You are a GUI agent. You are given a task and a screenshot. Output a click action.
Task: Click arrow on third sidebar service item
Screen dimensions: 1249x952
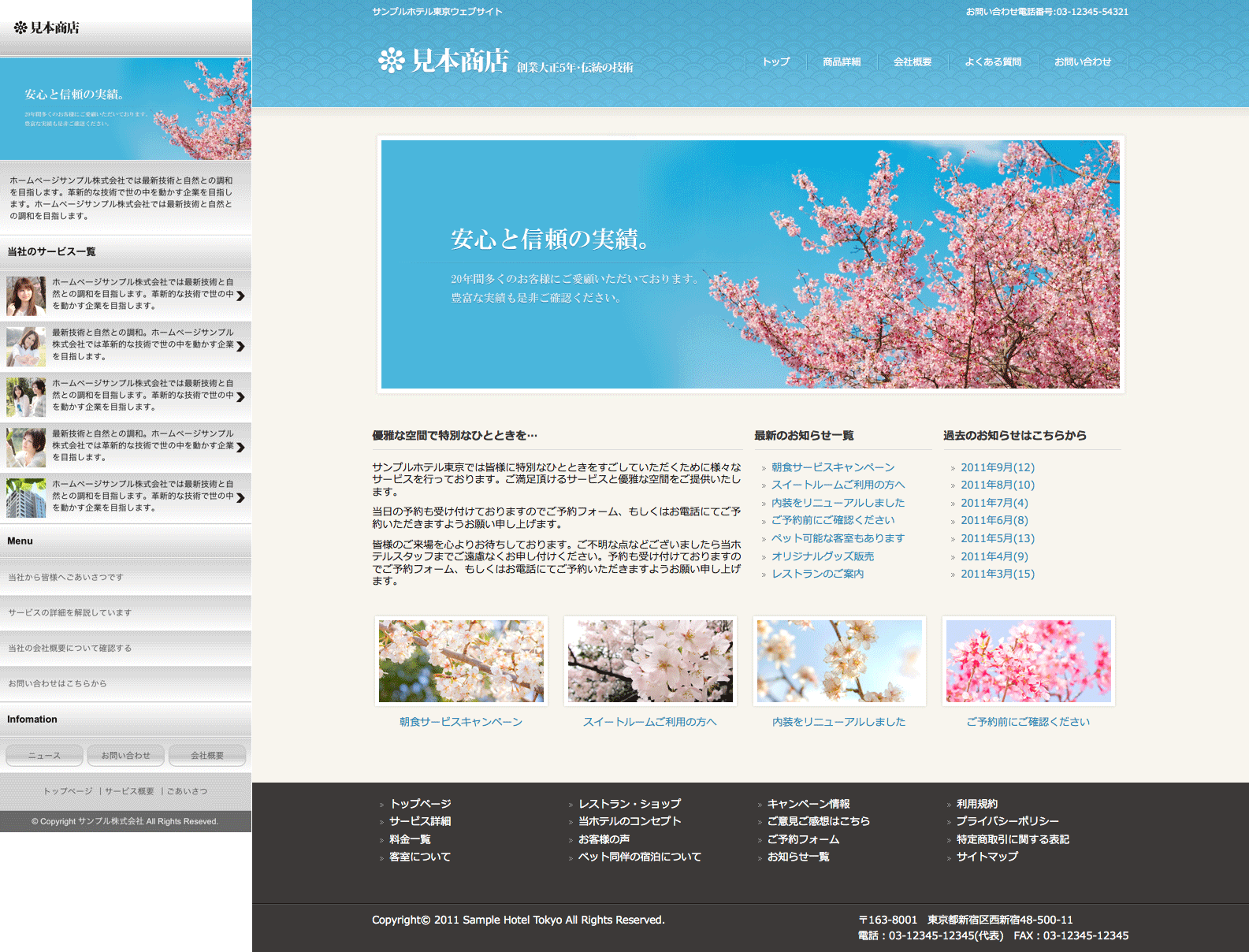(x=240, y=396)
